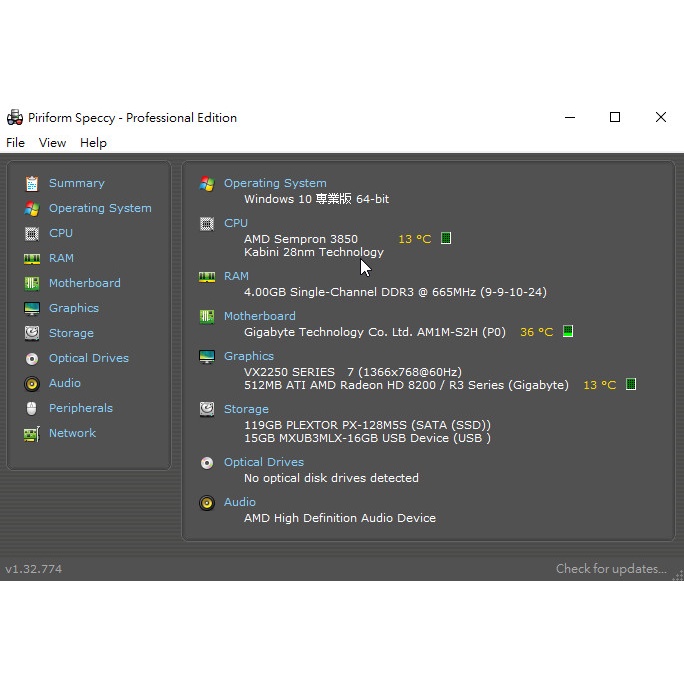Select the Audio speaker icon in sidebar
This screenshot has height=684, width=684.
coord(32,383)
